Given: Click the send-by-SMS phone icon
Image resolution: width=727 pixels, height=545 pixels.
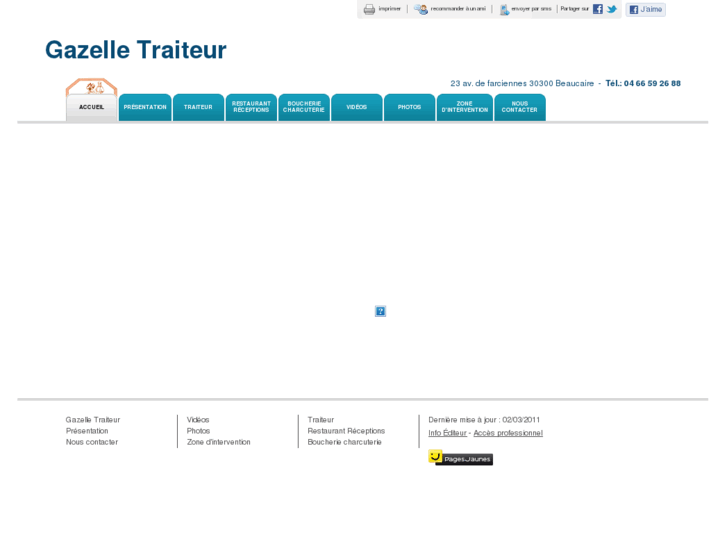Looking at the screenshot, I should (504, 9).
